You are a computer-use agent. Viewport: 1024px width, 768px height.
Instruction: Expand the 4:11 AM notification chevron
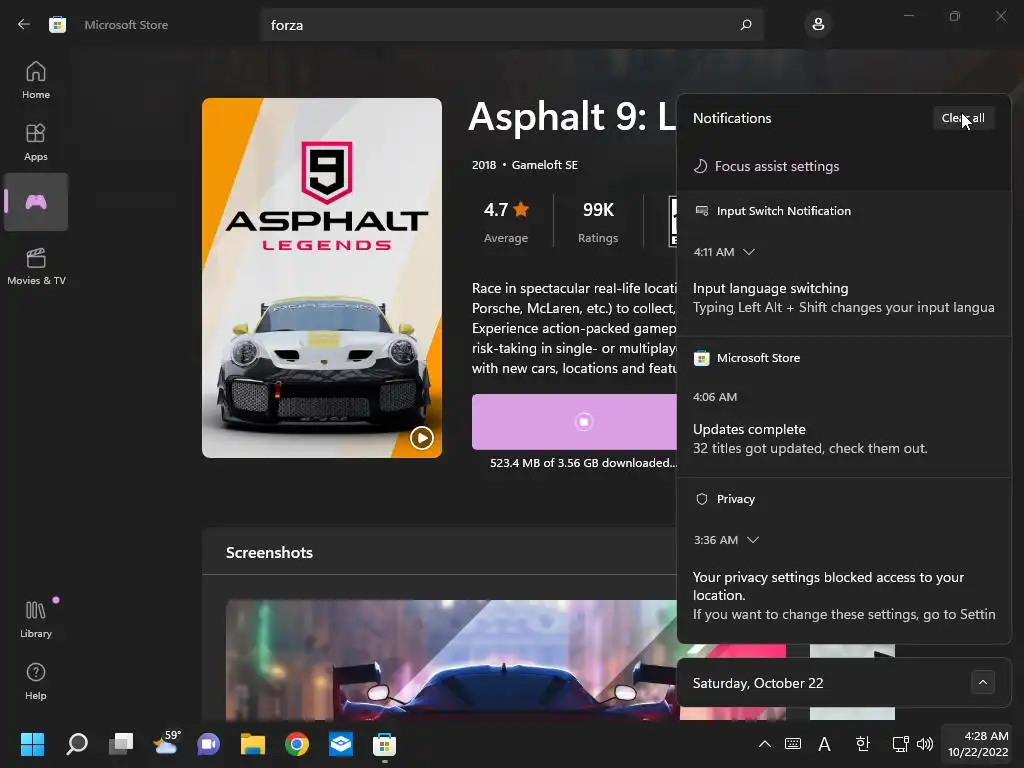(749, 252)
